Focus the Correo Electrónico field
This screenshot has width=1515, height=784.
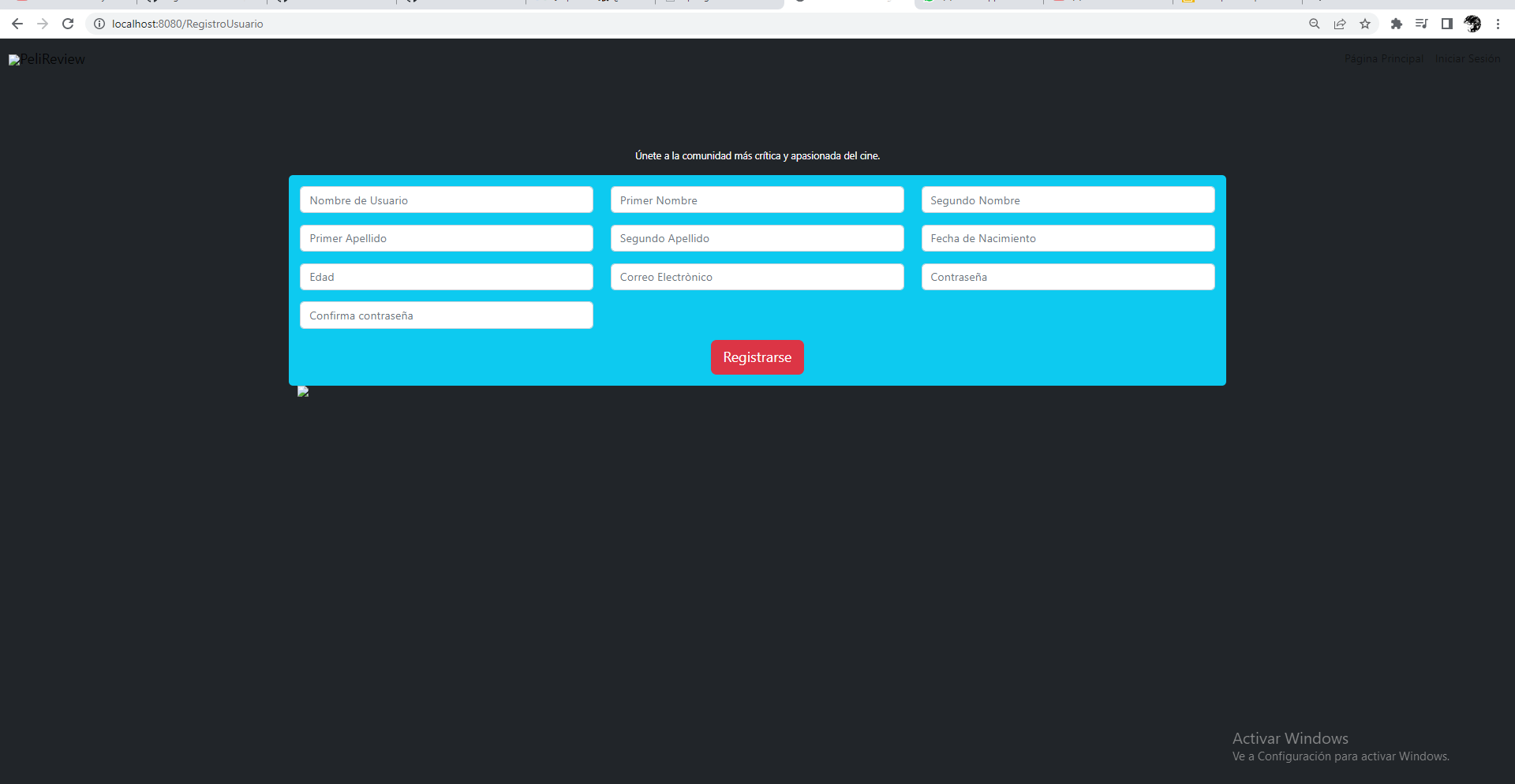[757, 277]
